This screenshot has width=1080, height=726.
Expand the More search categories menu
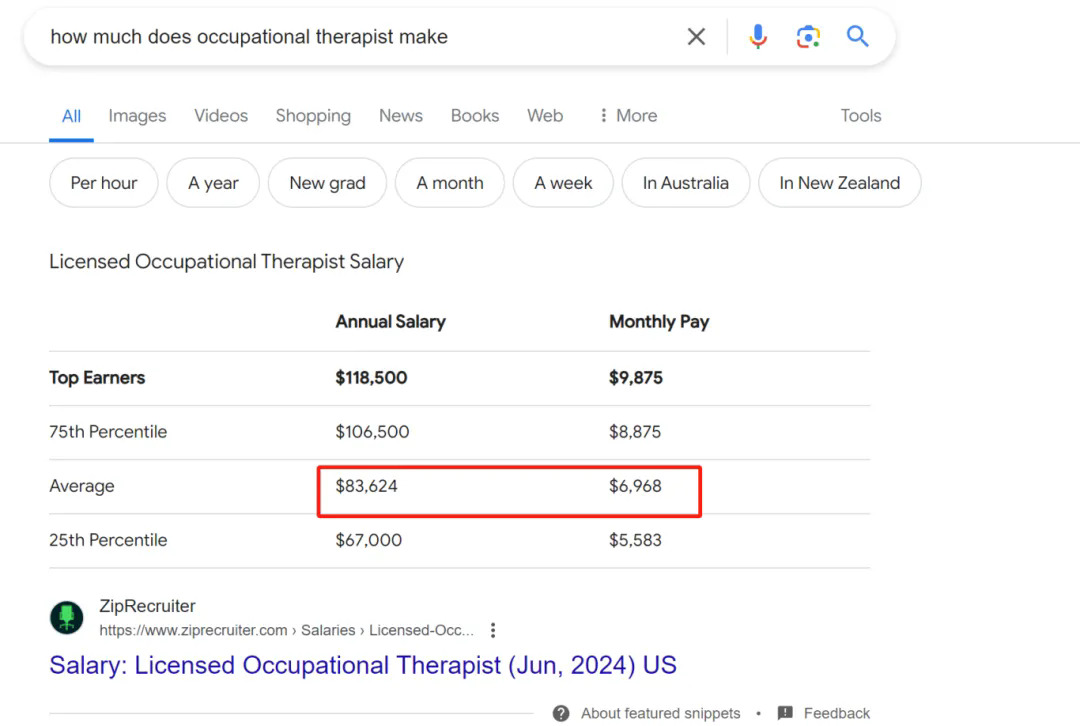point(627,116)
